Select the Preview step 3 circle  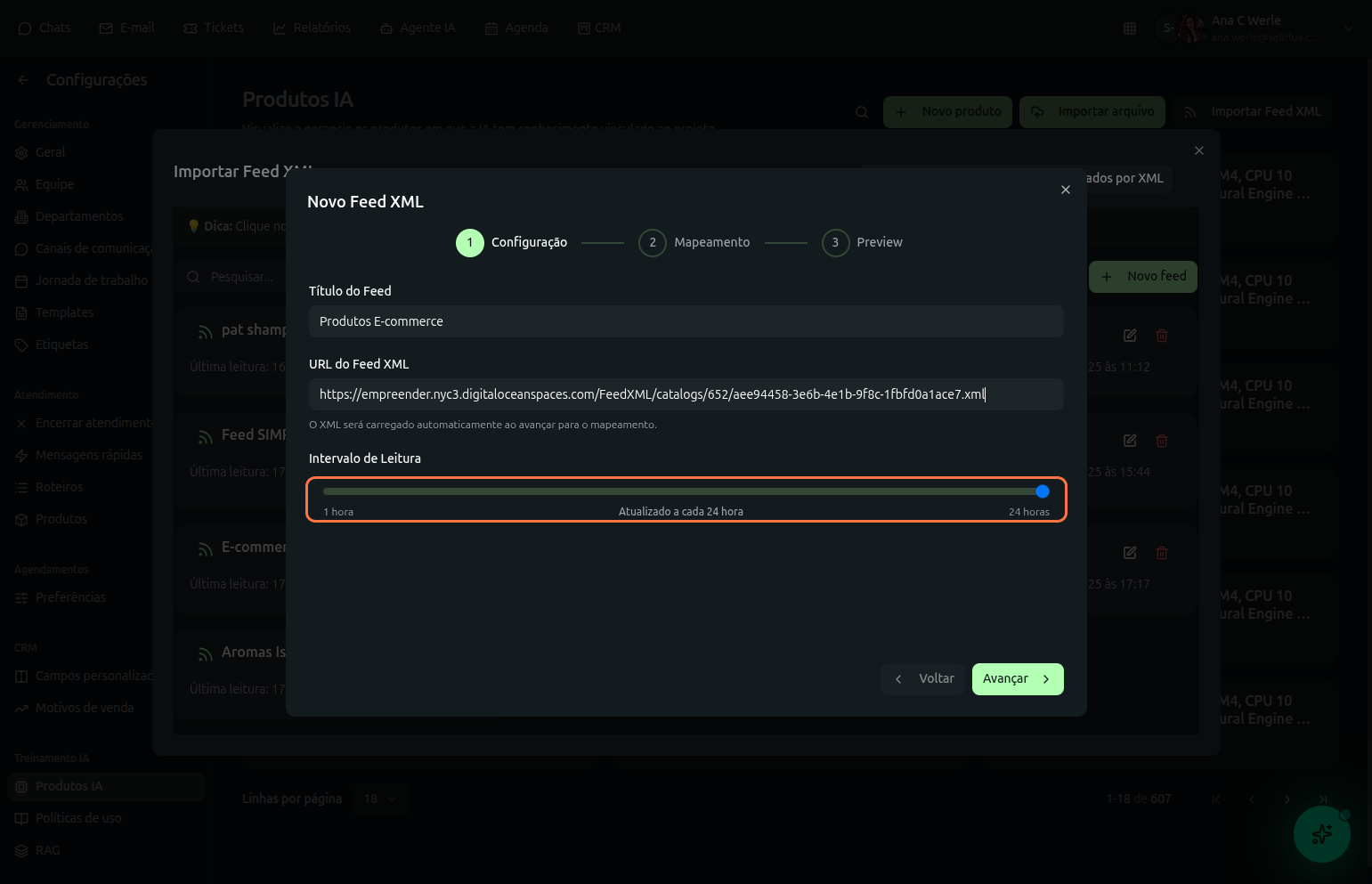[x=835, y=243]
